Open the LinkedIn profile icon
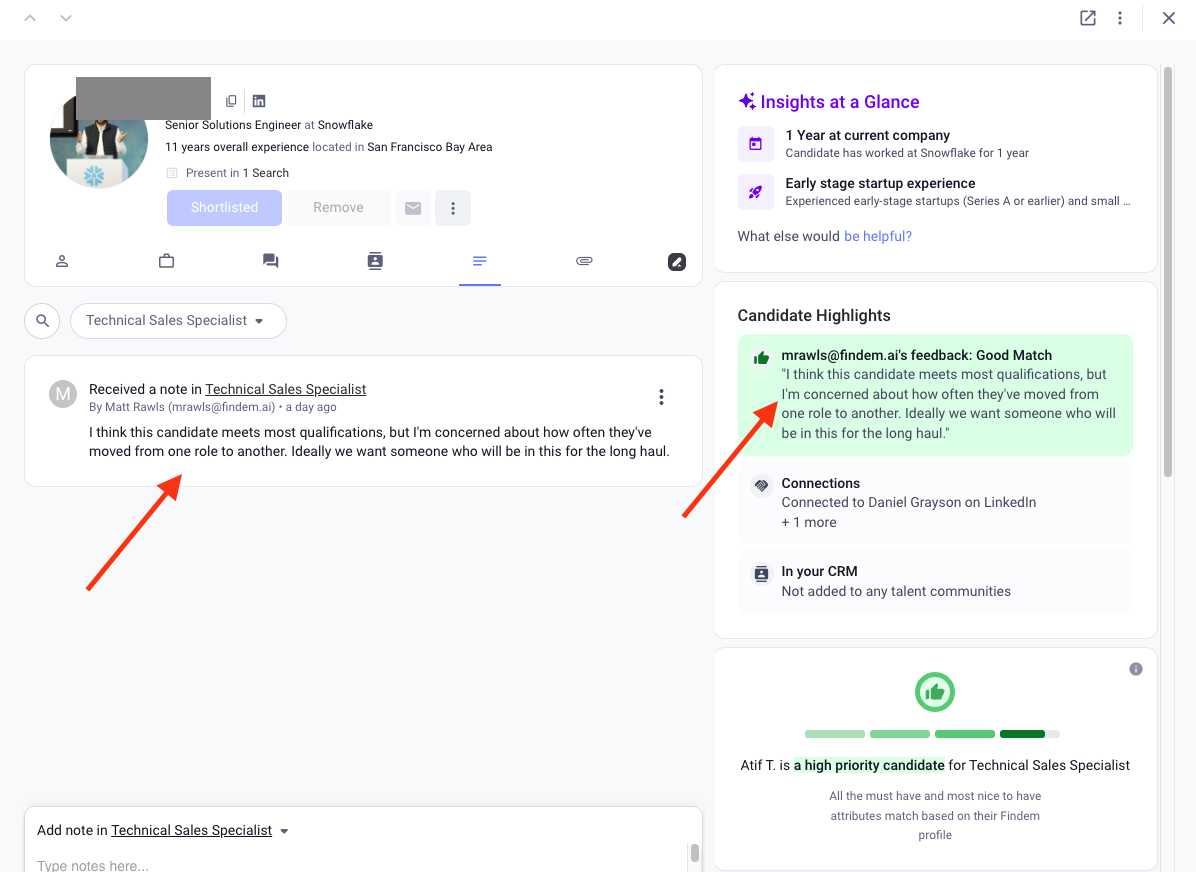Screen dimensions: 1196x872 click(x=259, y=101)
